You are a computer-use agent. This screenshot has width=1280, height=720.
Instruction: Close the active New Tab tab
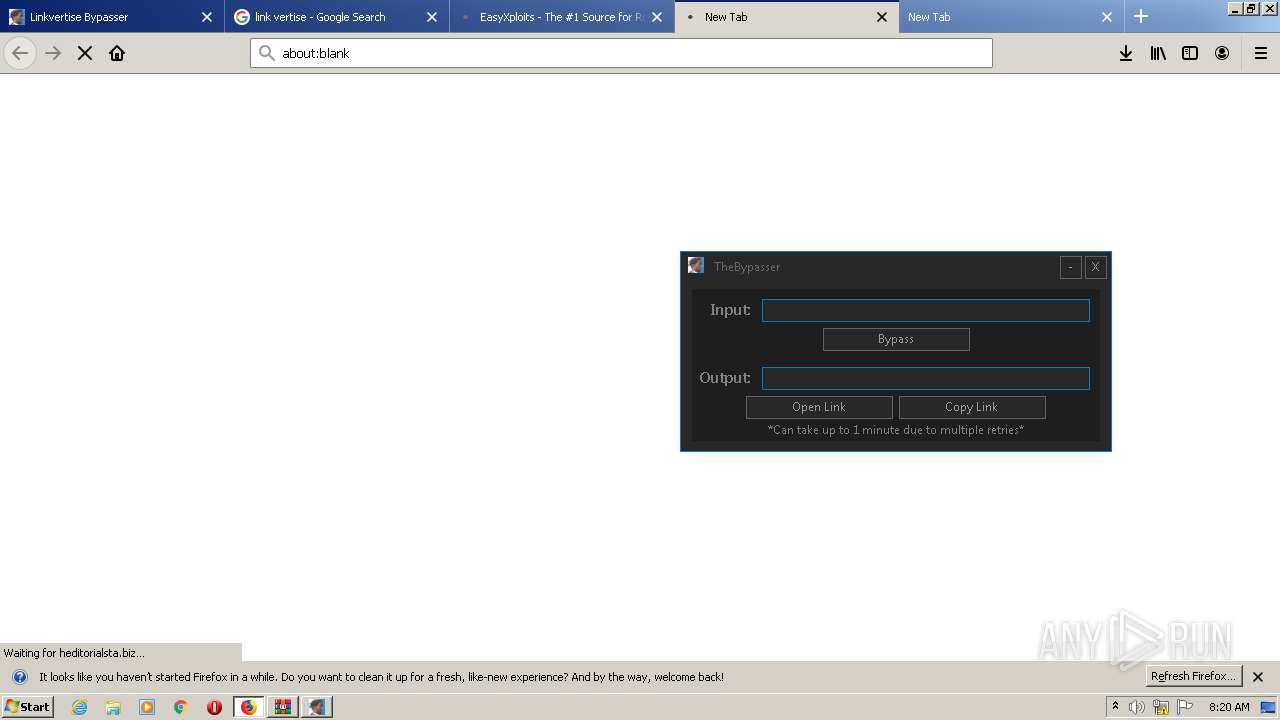point(882,17)
